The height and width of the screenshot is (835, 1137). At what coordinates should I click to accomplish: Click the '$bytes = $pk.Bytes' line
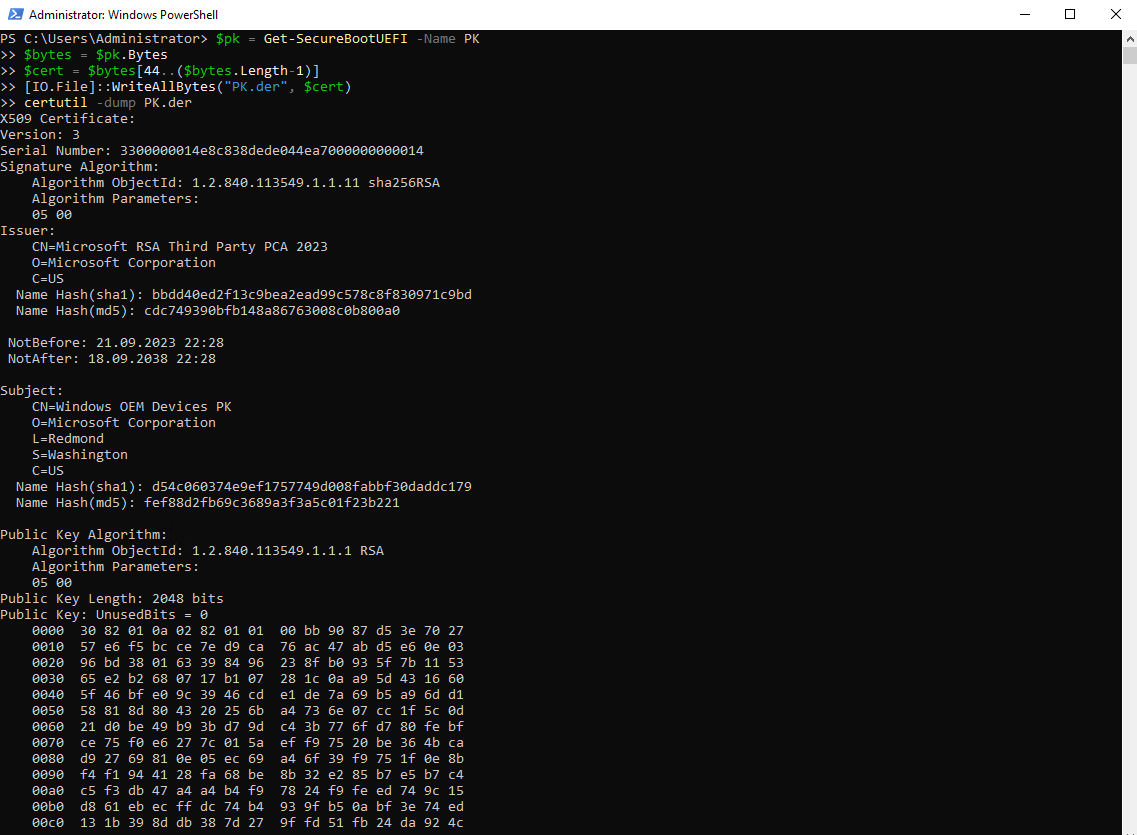96,54
